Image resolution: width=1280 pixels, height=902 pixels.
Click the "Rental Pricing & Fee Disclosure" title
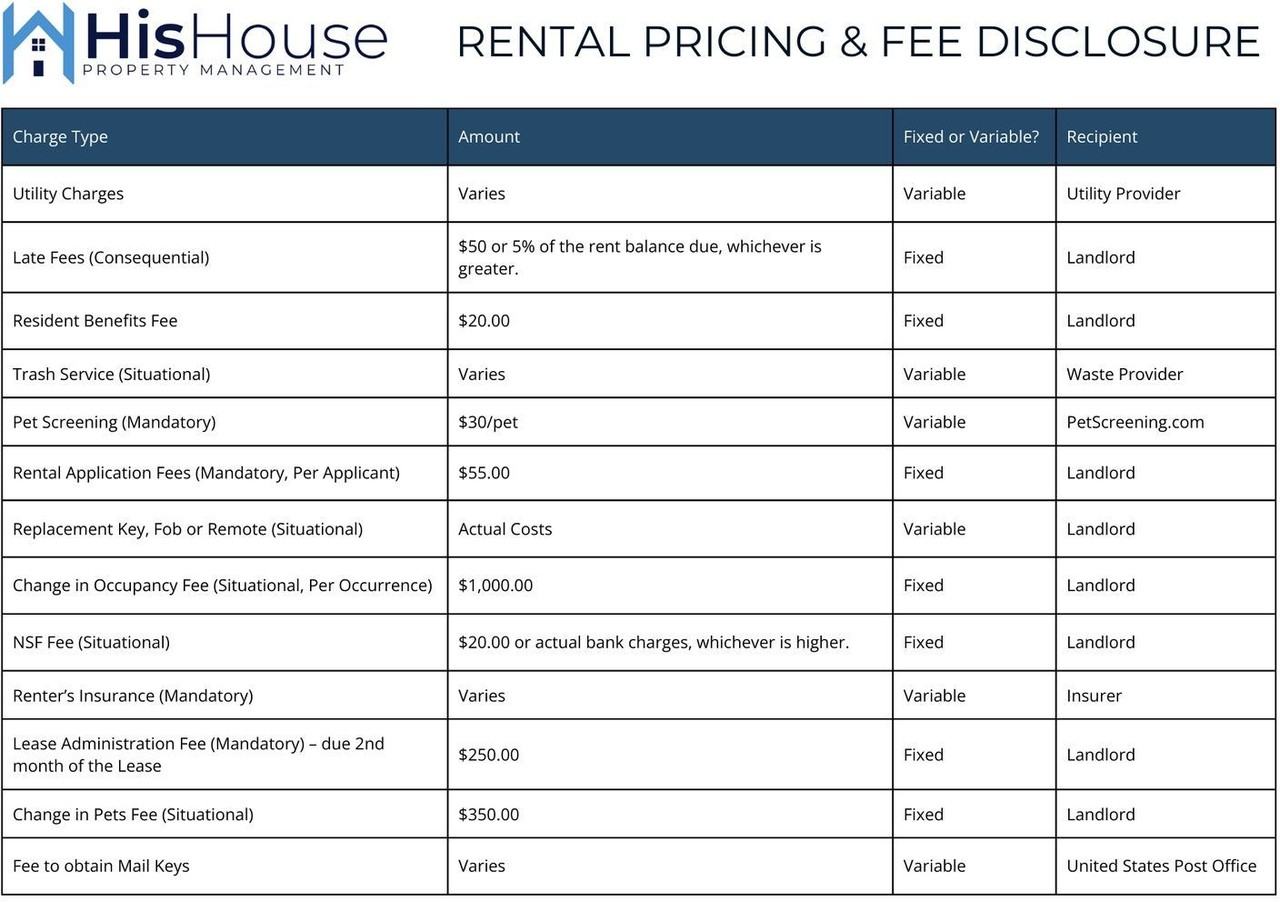pyautogui.click(x=857, y=42)
